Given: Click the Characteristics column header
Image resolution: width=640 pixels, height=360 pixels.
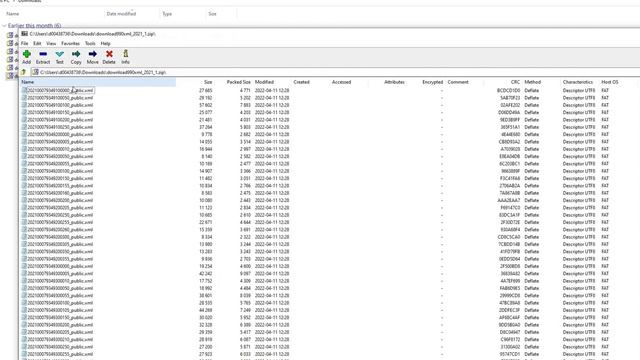Looking at the screenshot, I should click(x=579, y=82).
